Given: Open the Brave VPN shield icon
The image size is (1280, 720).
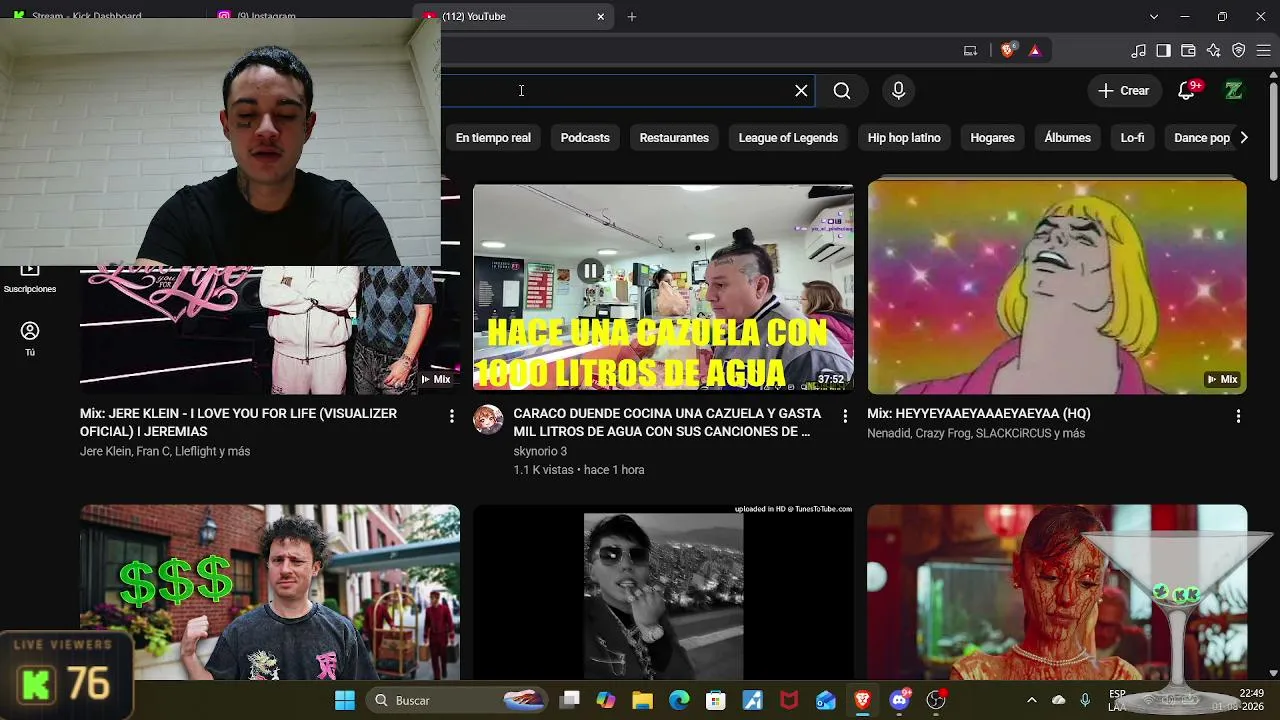Looking at the screenshot, I should pyautogui.click(x=1238, y=50).
